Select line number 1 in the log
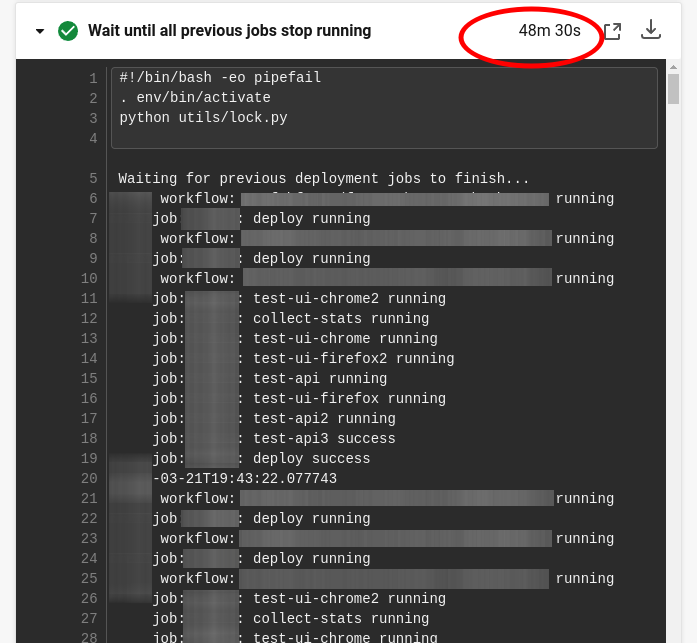This screenshot has width=697, height=643. point(93,78)
